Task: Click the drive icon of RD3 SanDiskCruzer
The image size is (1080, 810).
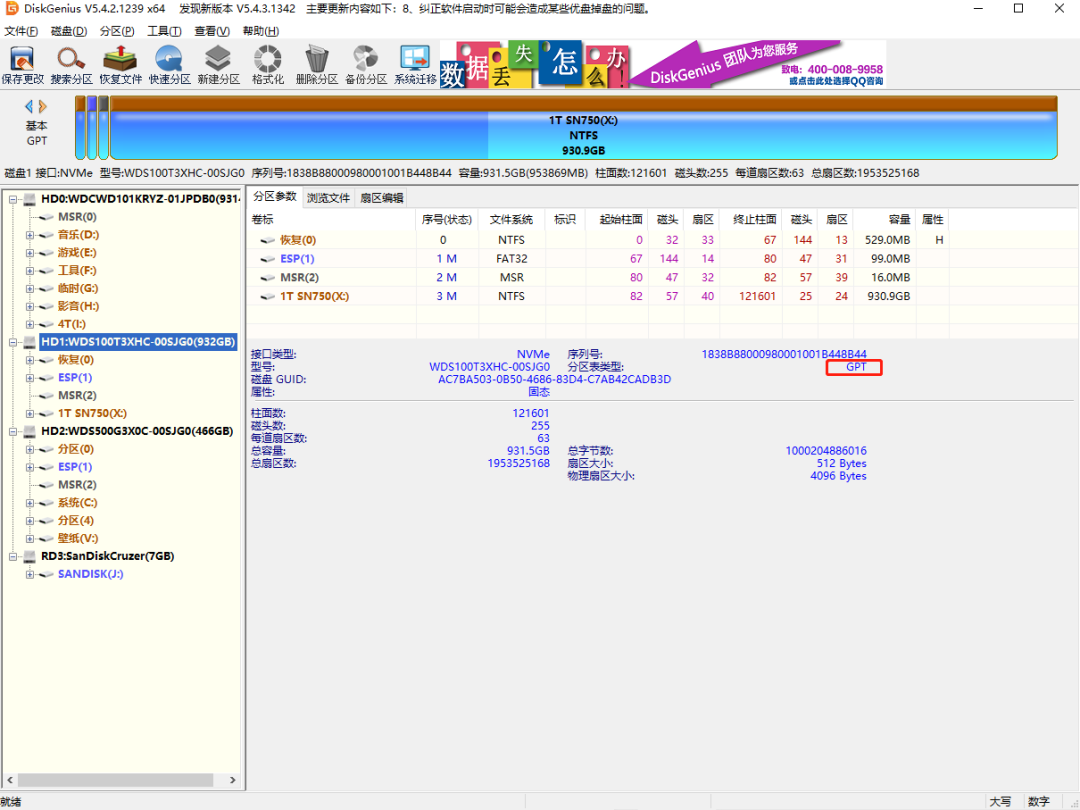Action: pos(30,556)
